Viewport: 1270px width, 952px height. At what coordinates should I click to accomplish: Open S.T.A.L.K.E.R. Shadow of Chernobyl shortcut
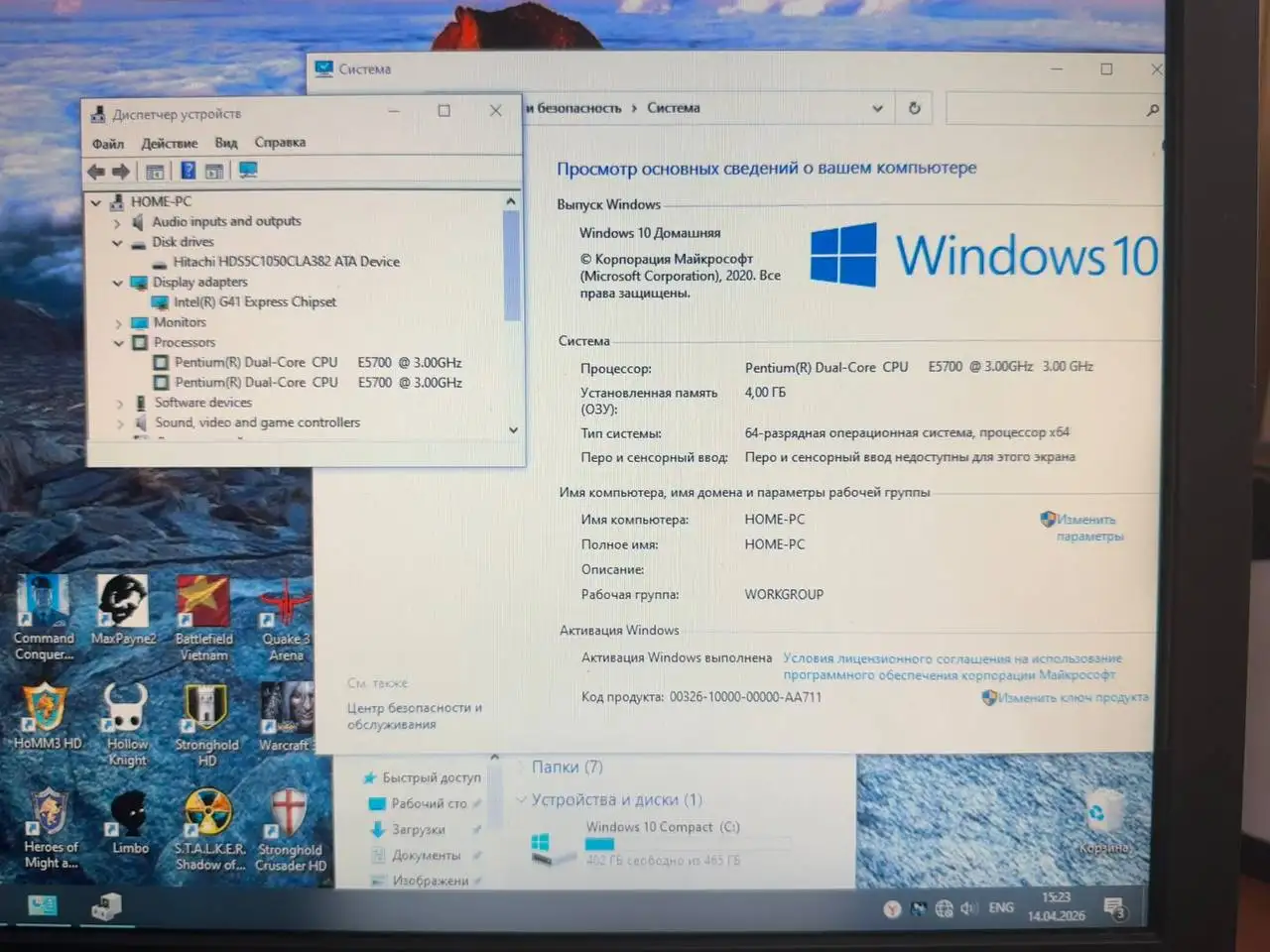(x=208, y=815)
